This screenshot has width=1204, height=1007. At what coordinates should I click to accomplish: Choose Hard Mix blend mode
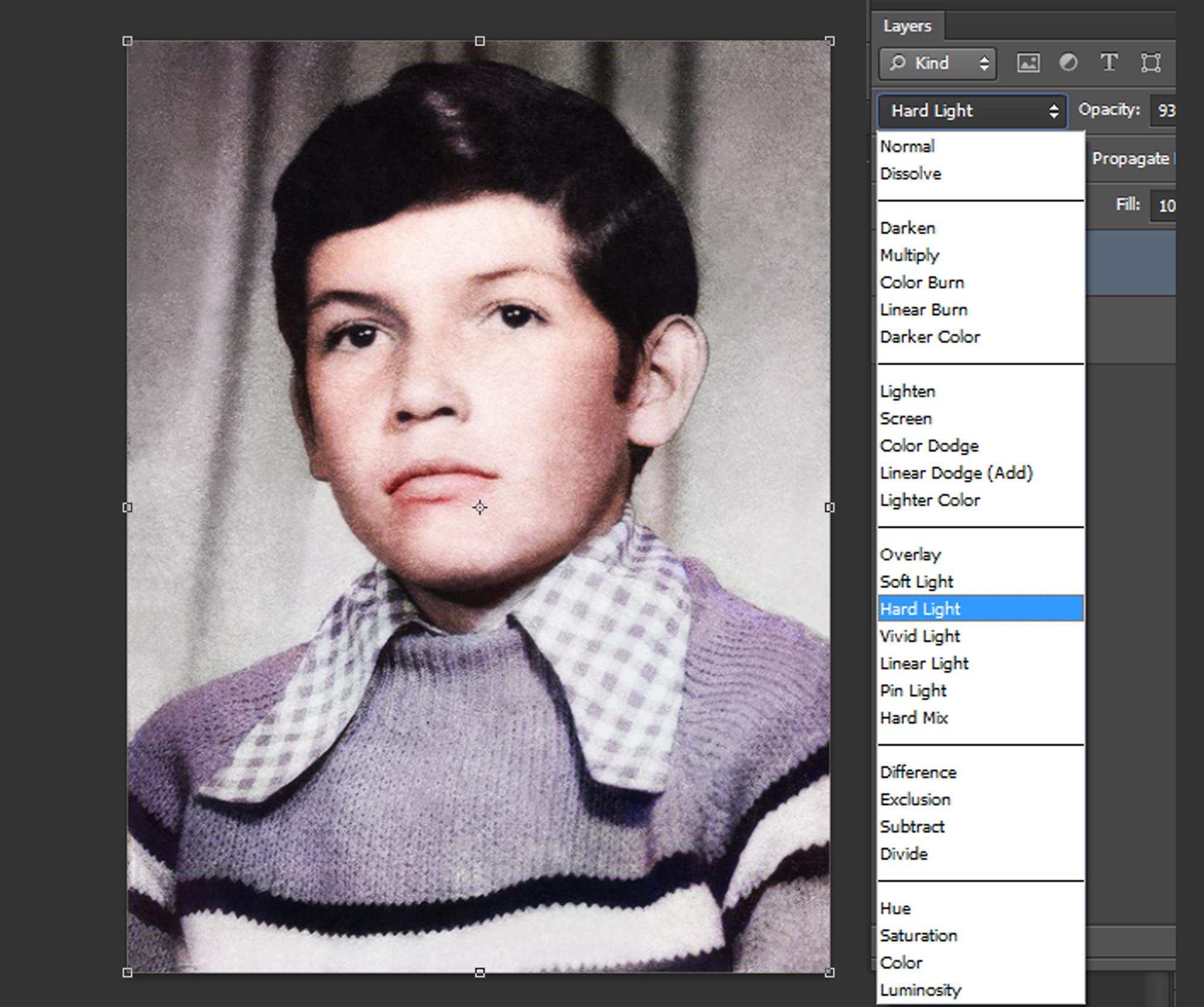(x=981, y=718)
